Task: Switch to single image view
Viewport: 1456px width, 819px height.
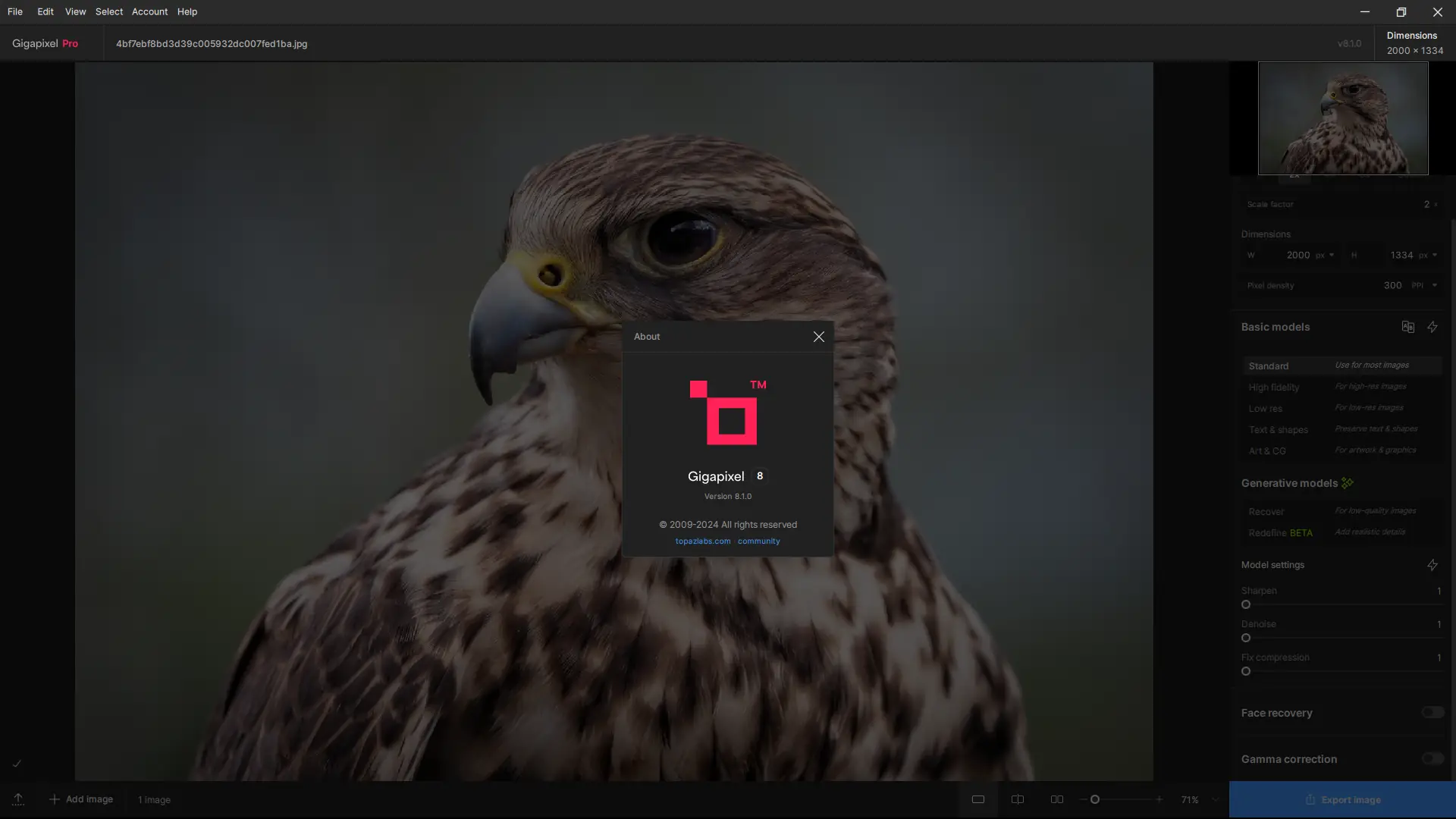Action: pos(978,799)
